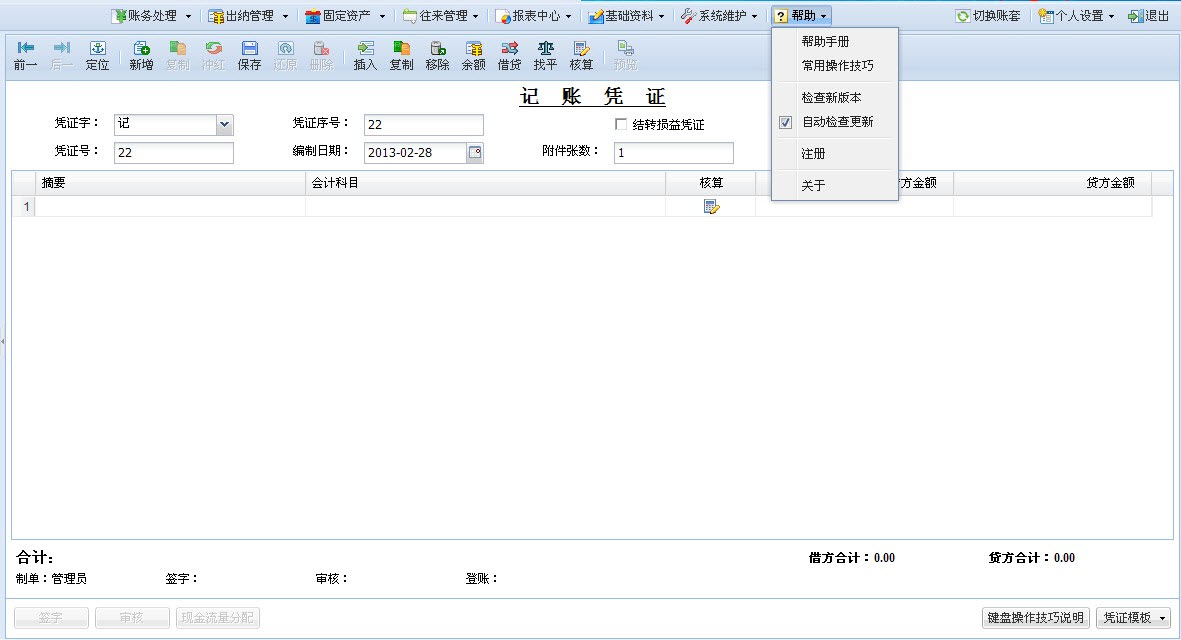This screenshot has width=1181, height=640.
Task: Click the 保存 (save) toolbar icon
Action: pyautogui.click(x=249, y=48)
